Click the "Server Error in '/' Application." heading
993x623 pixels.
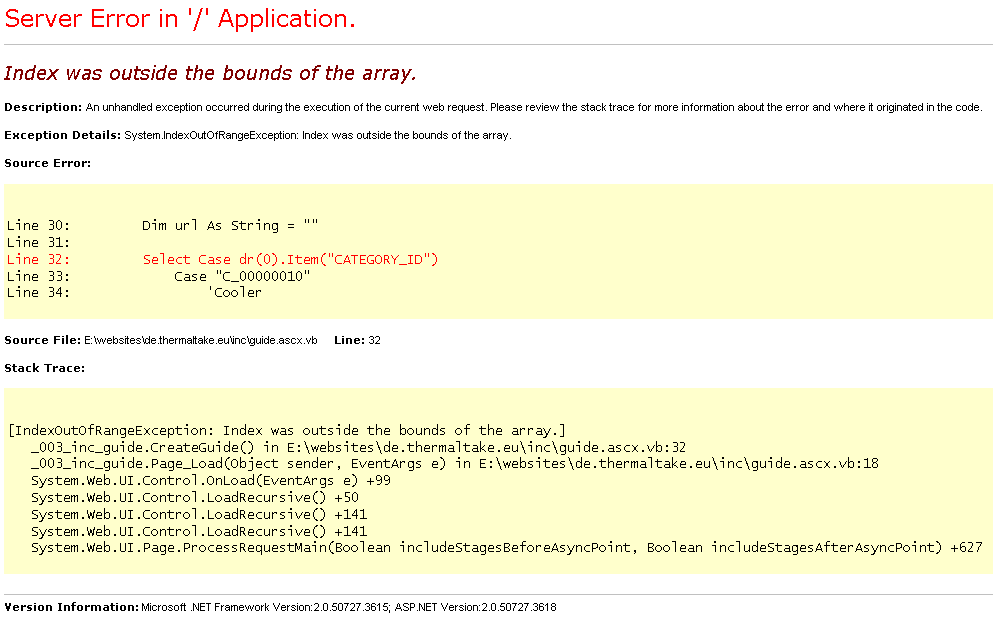pyautogui.click(x=180, y=19)
